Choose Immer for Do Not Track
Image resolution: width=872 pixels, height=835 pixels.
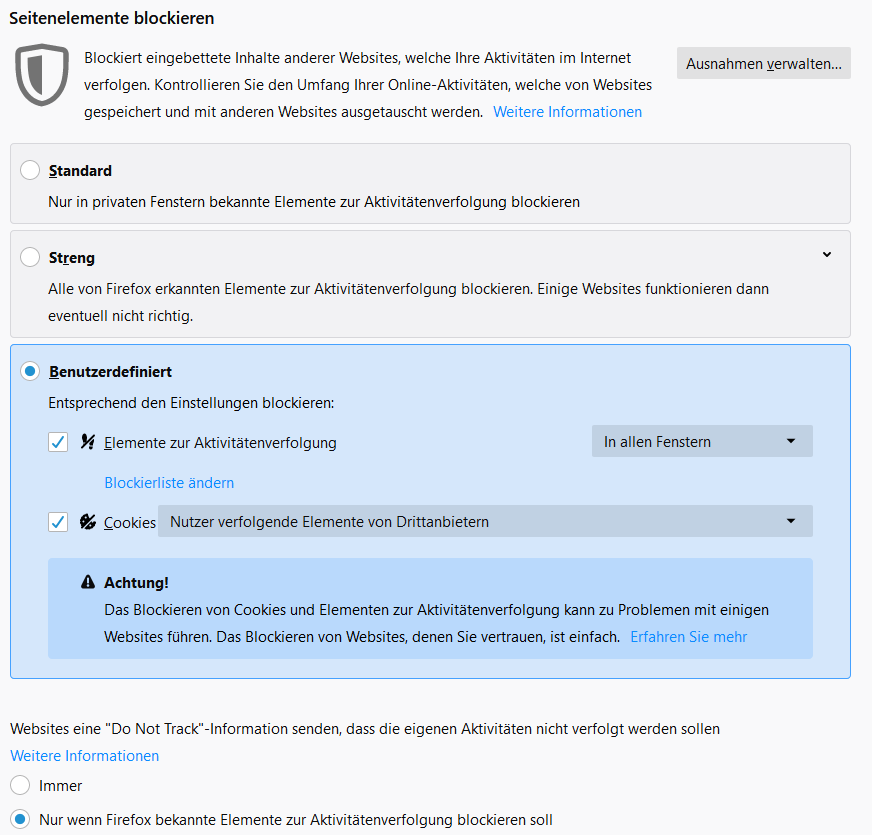coord(20,786)
